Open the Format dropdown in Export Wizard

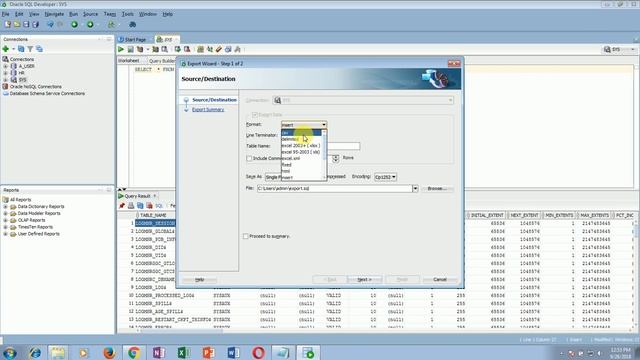click(x=304, y=124)
